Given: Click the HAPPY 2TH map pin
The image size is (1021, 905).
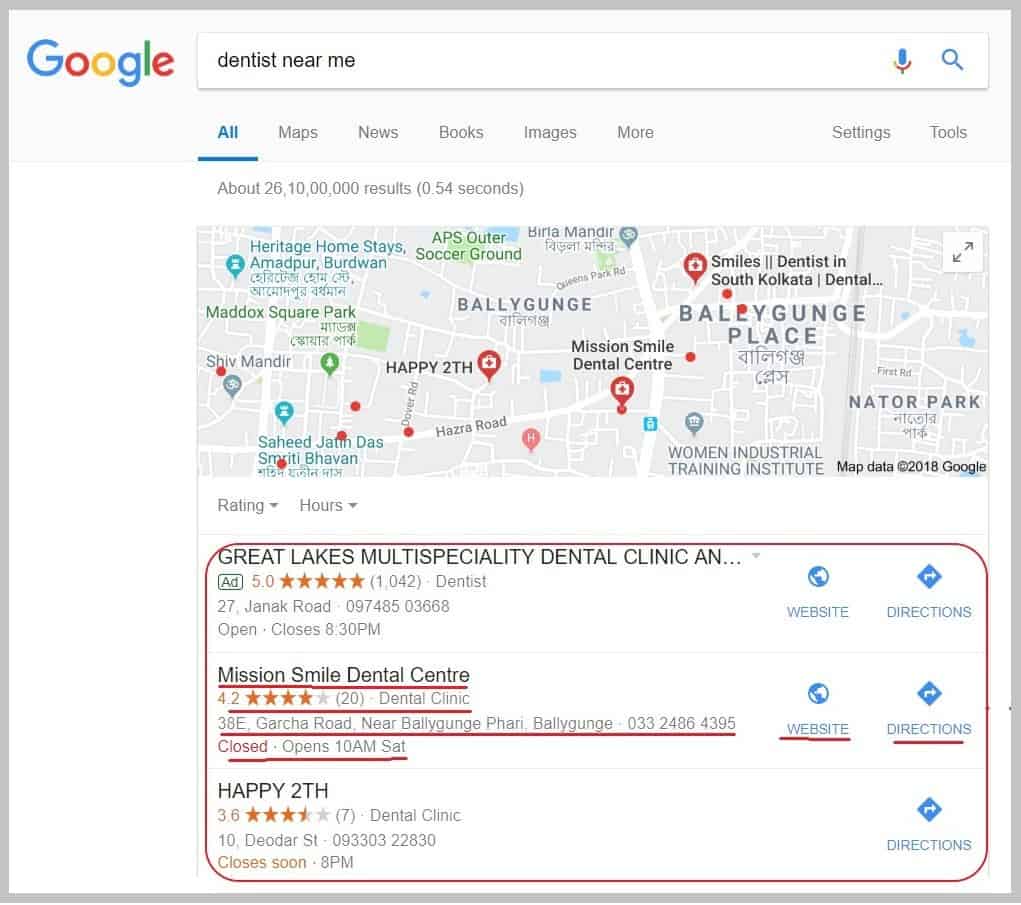Looking at the screenshot, I should pos(489,365).
